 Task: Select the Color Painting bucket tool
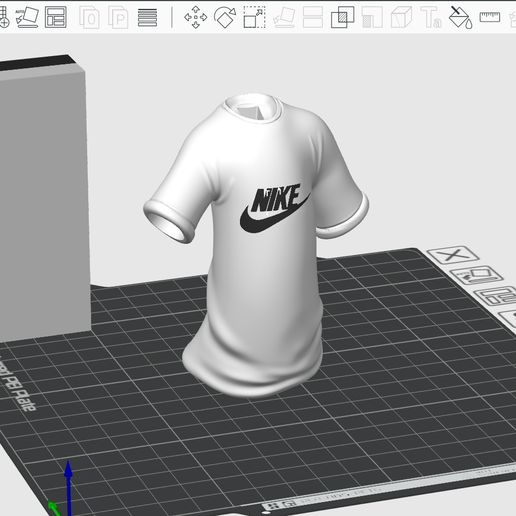461,17
